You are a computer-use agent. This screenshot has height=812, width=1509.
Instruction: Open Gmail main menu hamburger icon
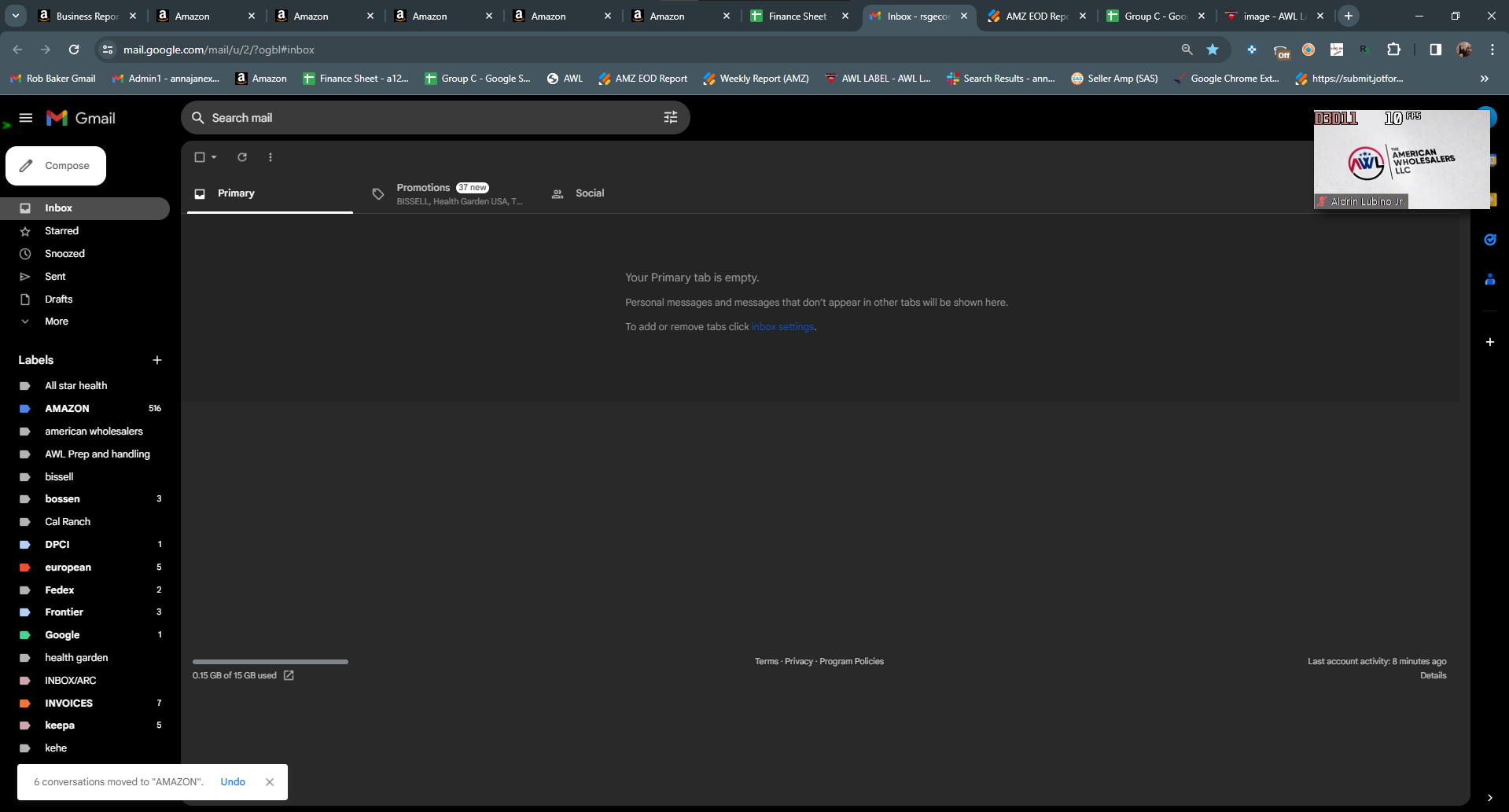click(x=26, y=118)
